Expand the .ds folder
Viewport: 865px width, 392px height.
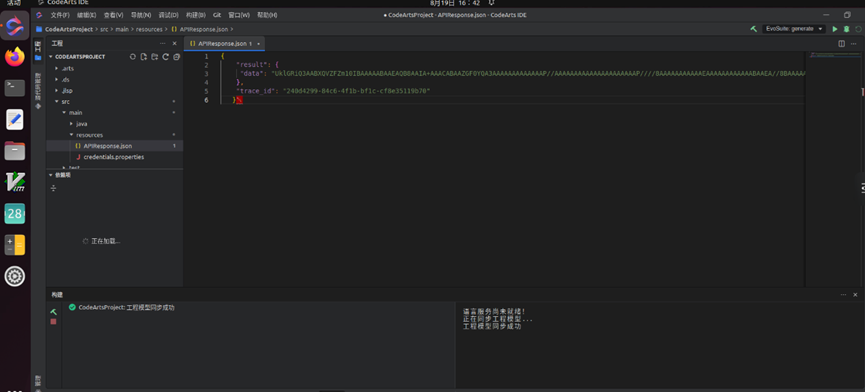coord(57,79)
